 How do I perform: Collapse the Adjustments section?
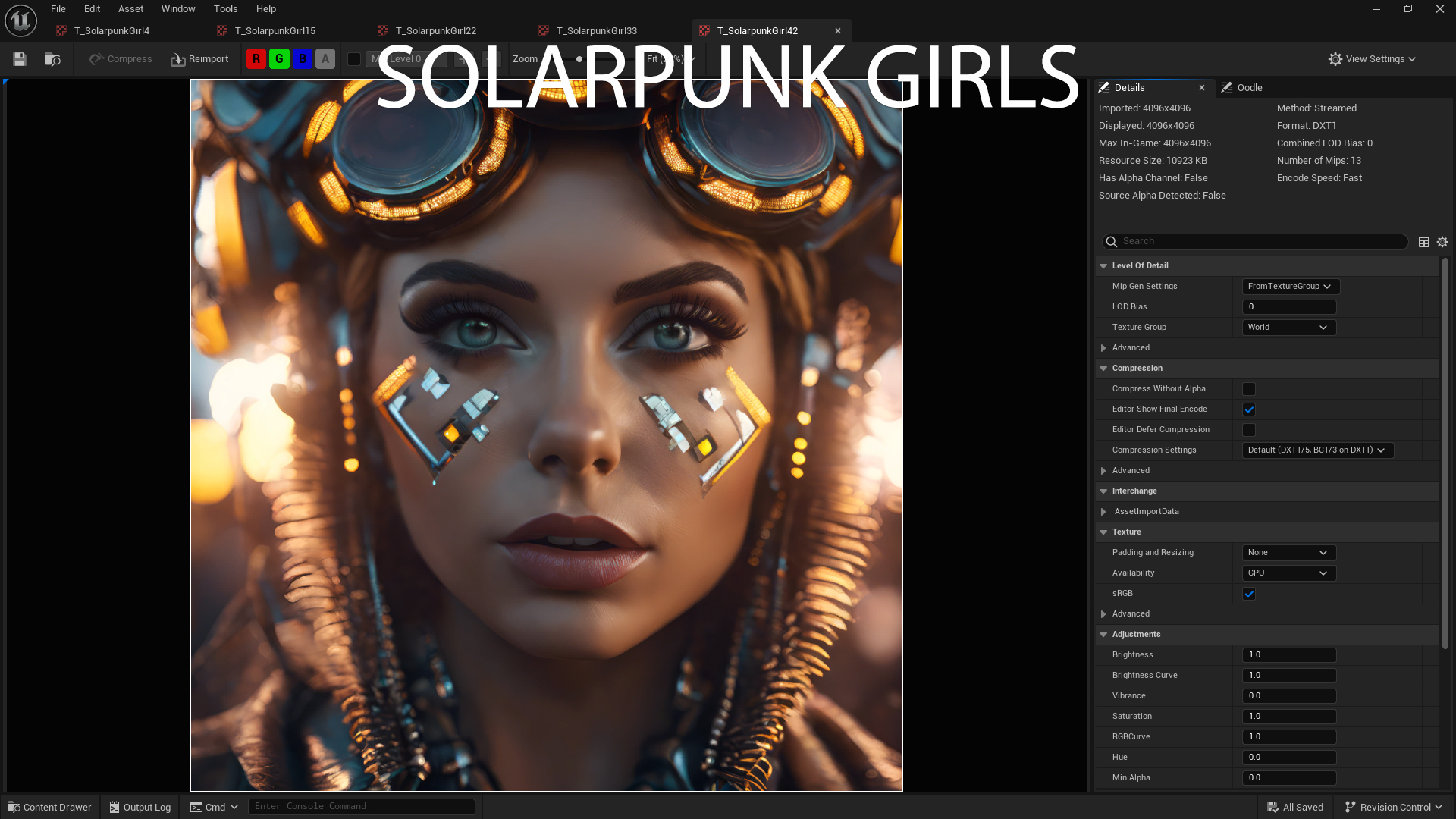tap(1103, 635)
